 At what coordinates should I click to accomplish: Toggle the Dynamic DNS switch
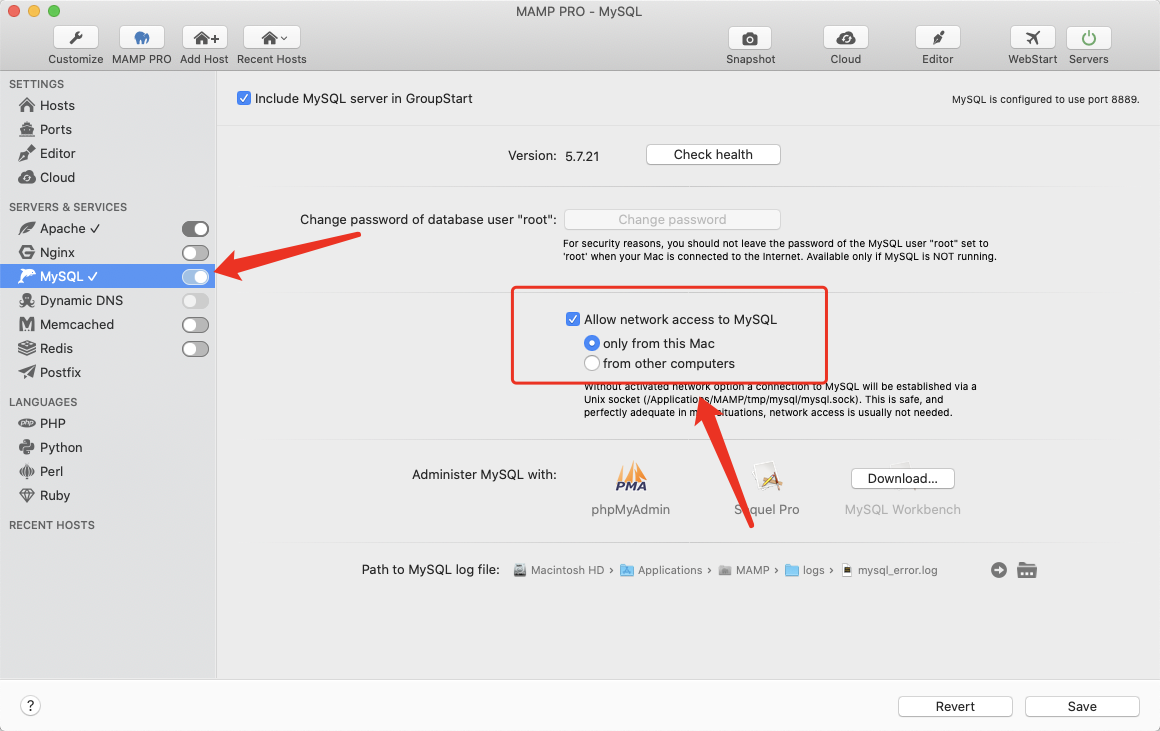point(195,301)
